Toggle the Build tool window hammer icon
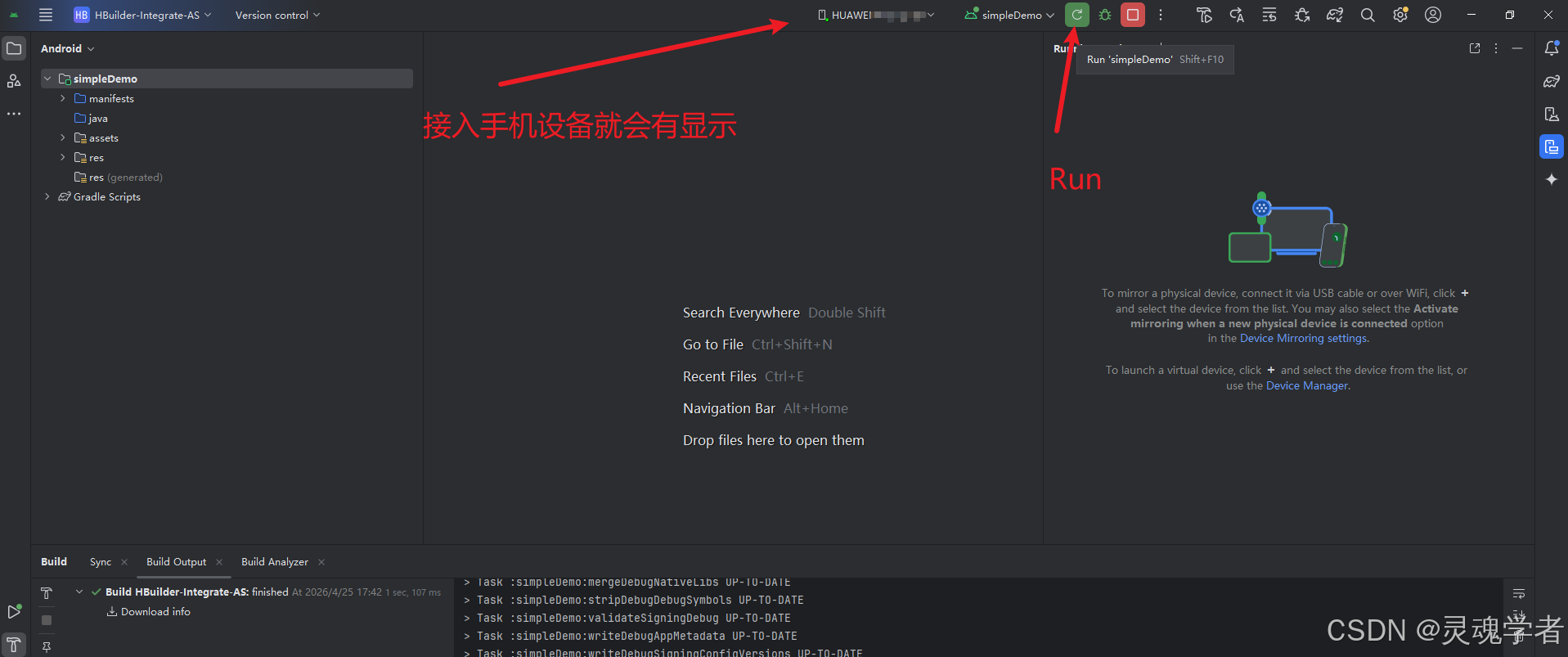This screenshot has height=657, width=1568. coord(14,644)
